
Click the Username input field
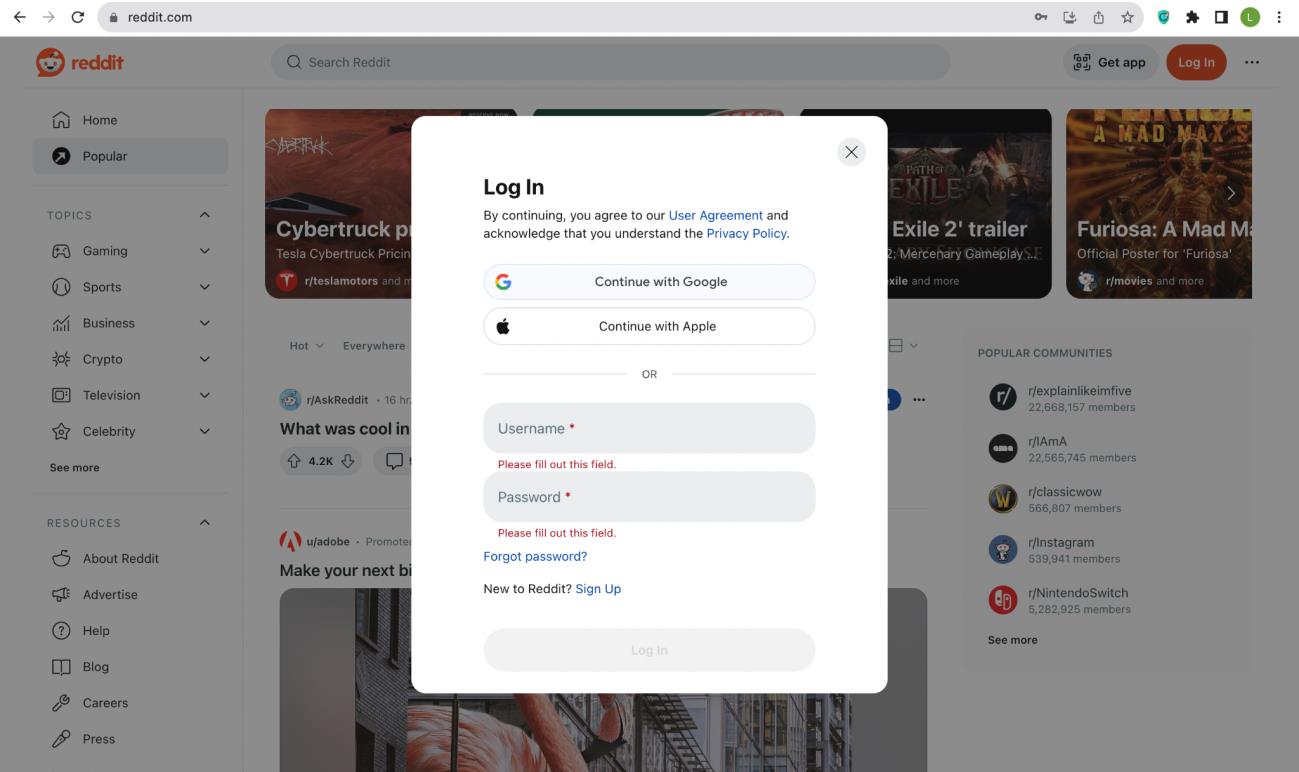(x=649, y=428)
